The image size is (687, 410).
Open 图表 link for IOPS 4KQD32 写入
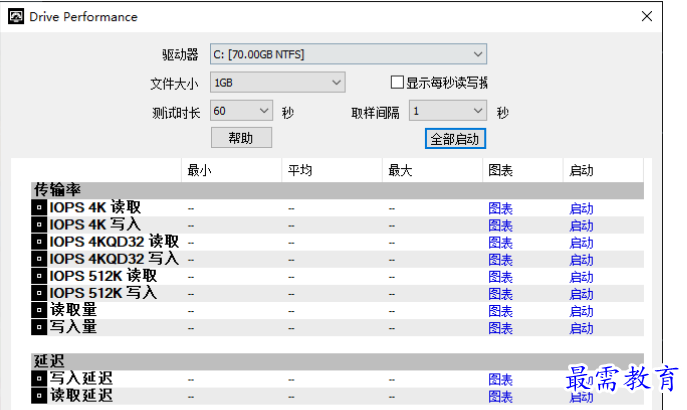pyautogui.click(x=500, y=260)
